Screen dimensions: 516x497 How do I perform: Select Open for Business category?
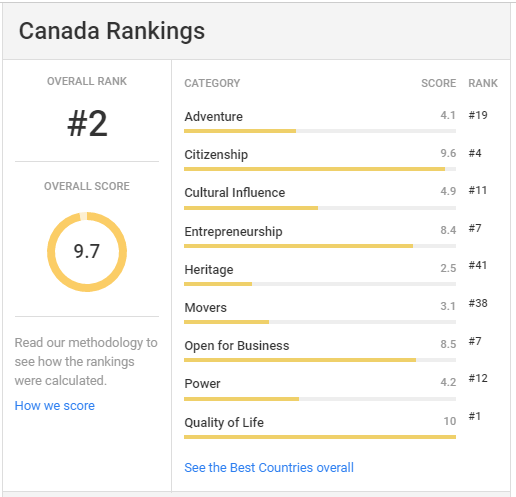(x=237, y=346)
